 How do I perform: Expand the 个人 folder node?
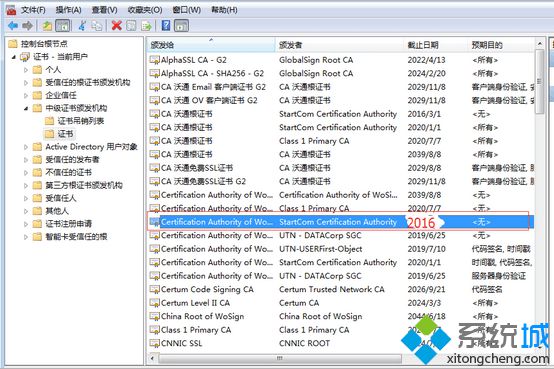point(26,70)
